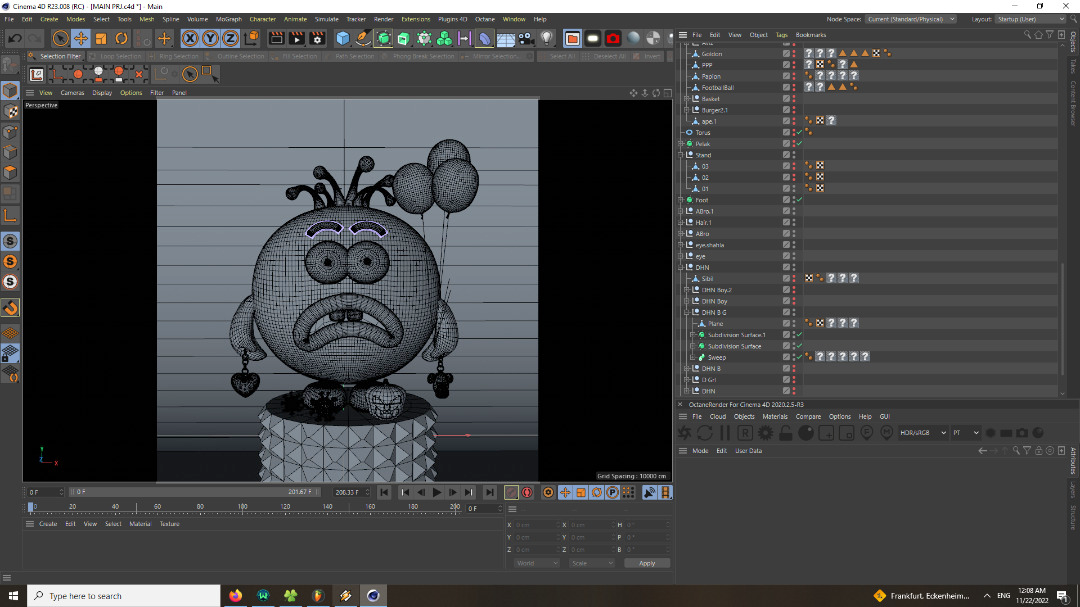This screenshot has width=1080, height=607.
Task: Click the Select All button
Action: 562,57
